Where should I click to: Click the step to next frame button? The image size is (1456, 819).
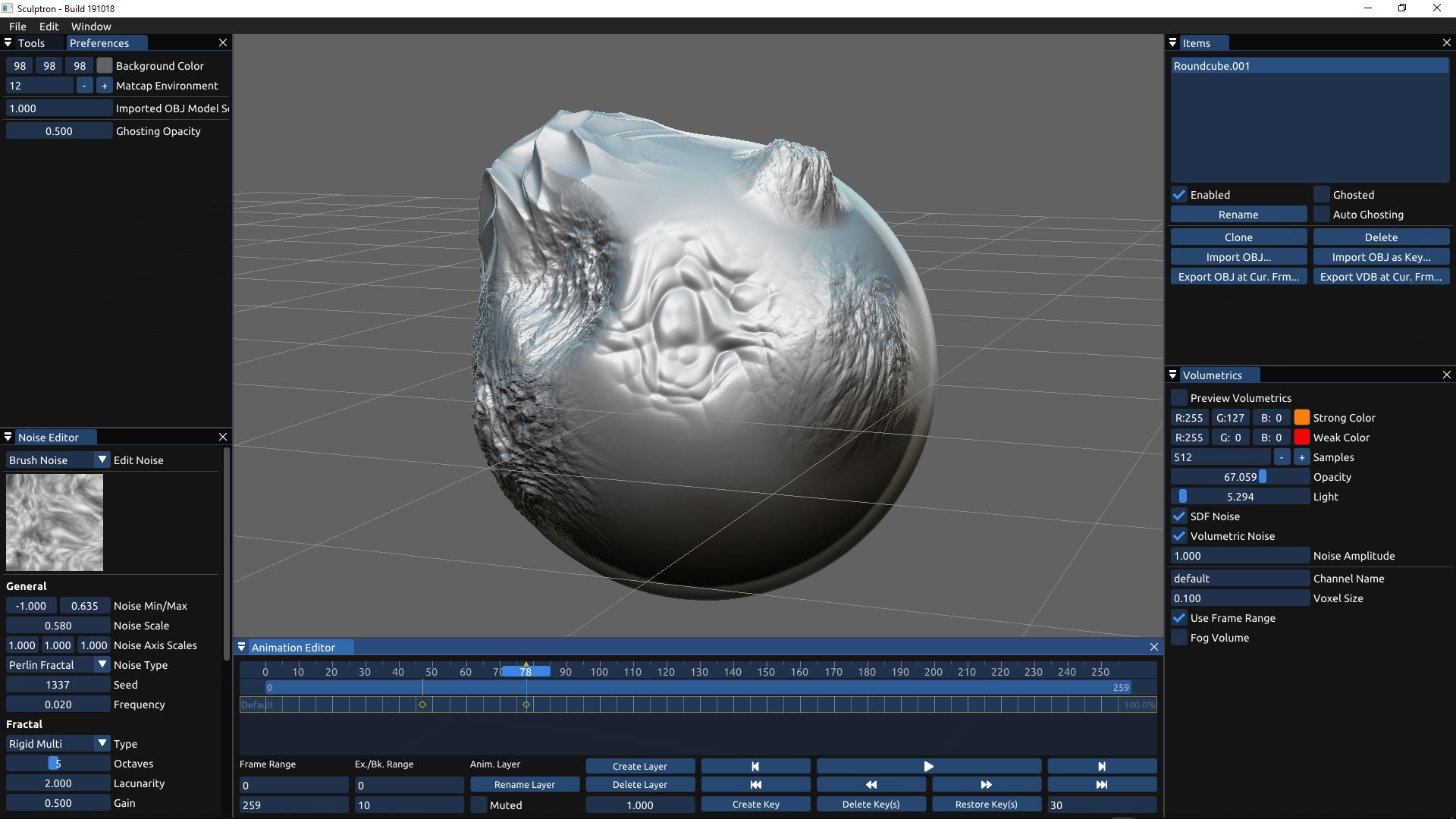[x=1102, y=767]
